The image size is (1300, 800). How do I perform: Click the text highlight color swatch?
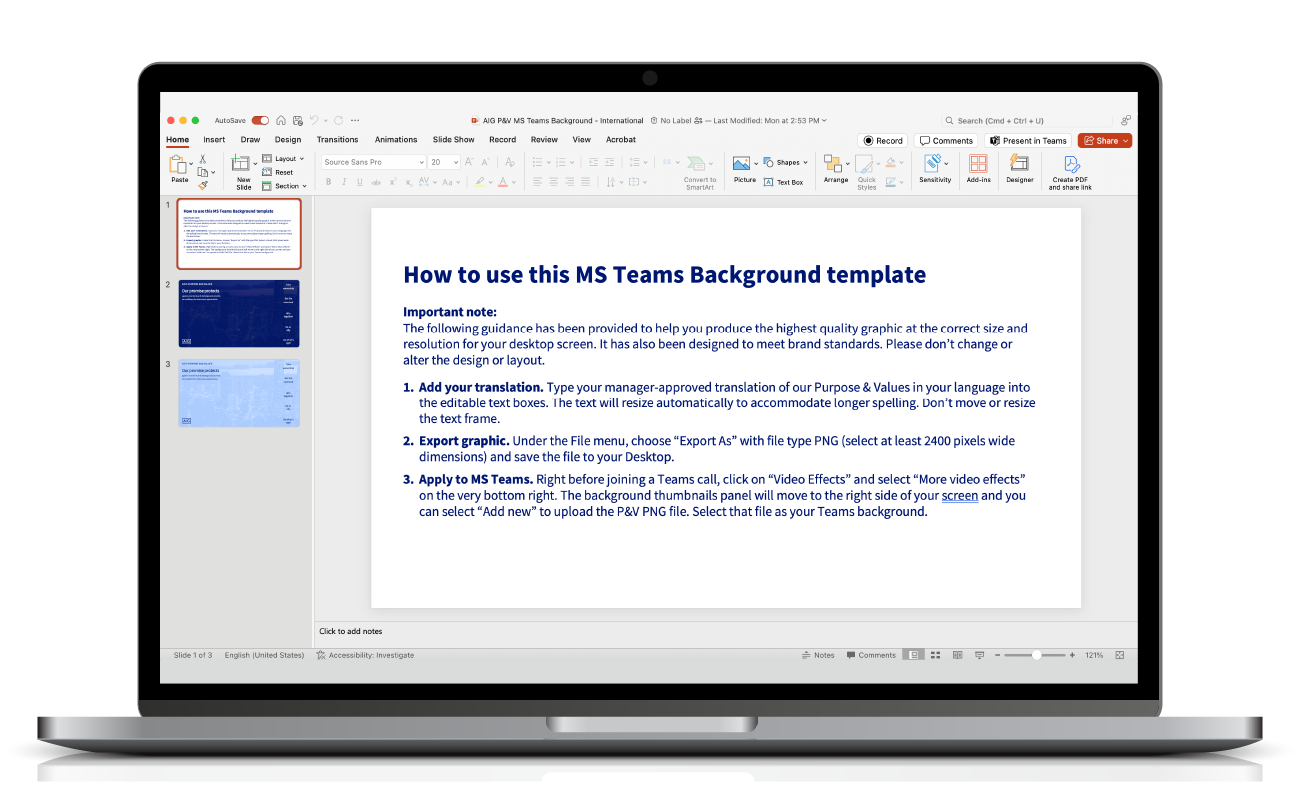(x=479, y=182)
